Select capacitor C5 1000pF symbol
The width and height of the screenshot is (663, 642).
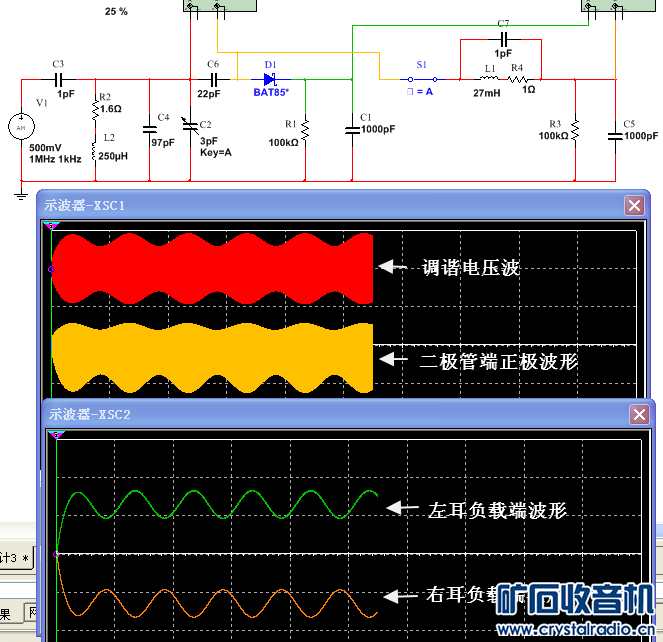pos(615,136)
